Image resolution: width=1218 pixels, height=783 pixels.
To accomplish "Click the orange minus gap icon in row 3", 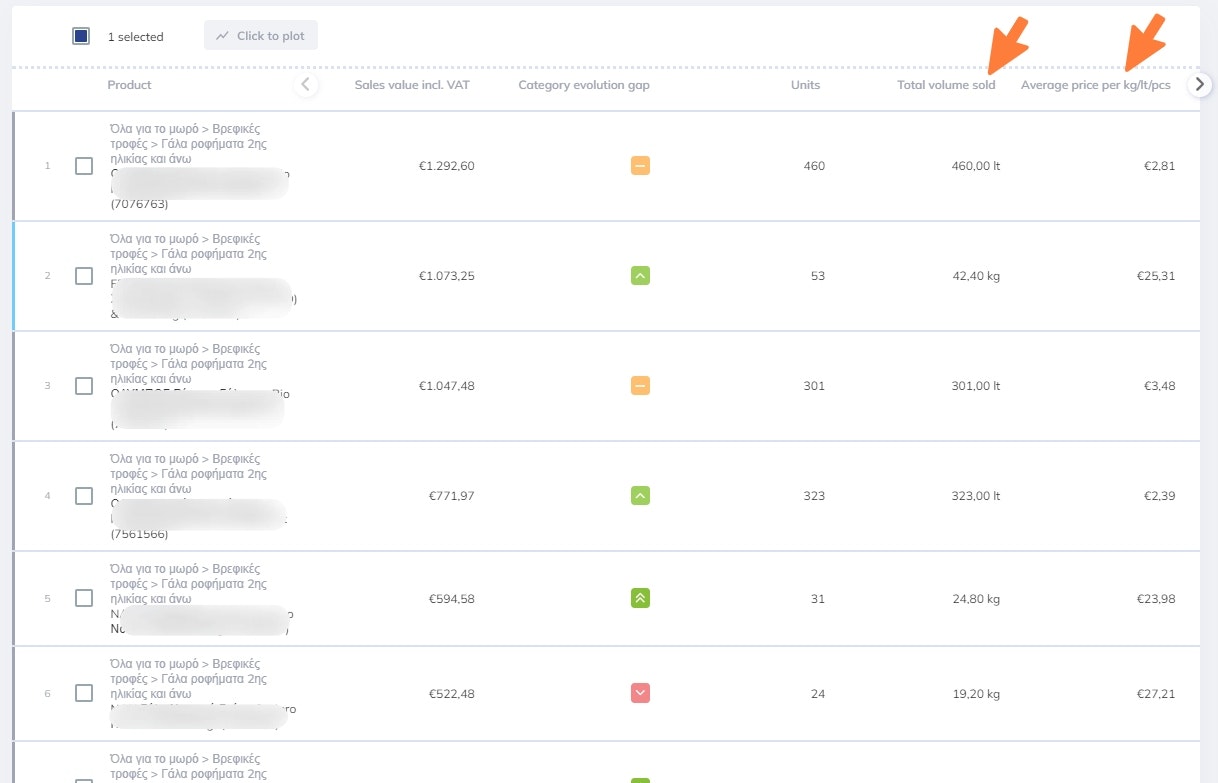I will pyautogui.click(x=640, y=386).
